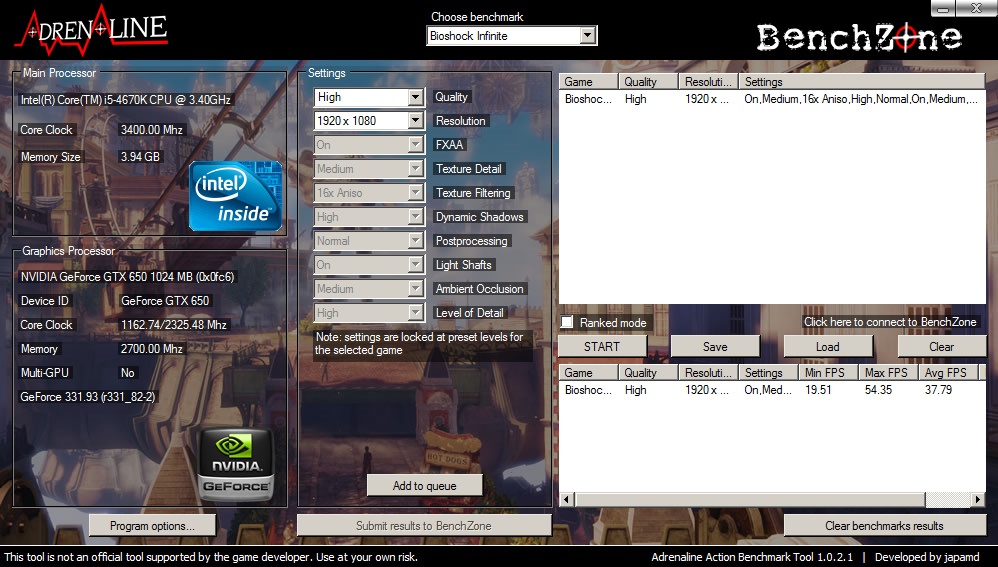Viewport: 998px width, 567px height.
Task: Click the results list scrollbar left arrow
Action: [566, 500]
